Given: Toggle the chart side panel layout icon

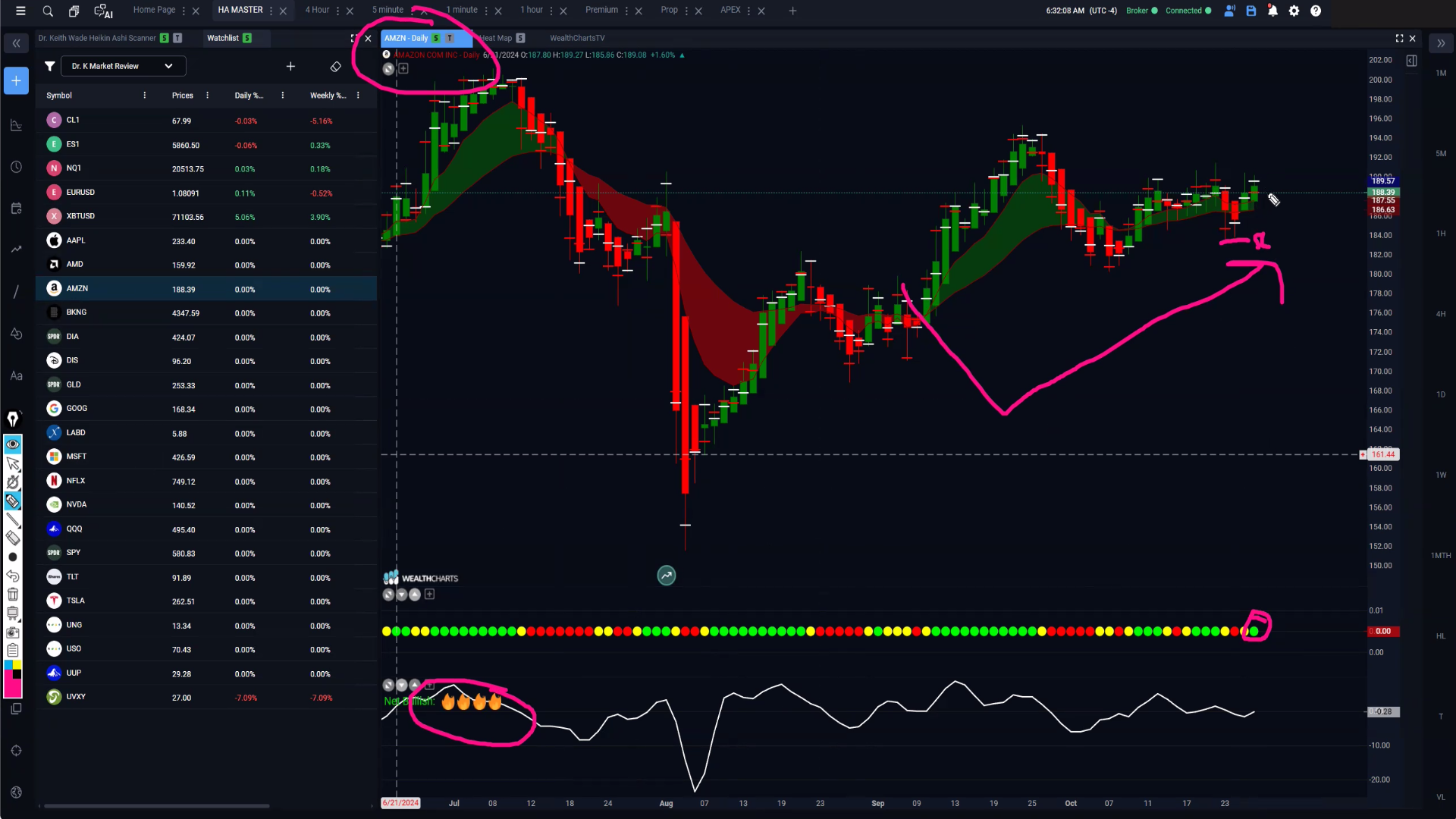Looking at the screenshot, I should (x=1411, y=61).
